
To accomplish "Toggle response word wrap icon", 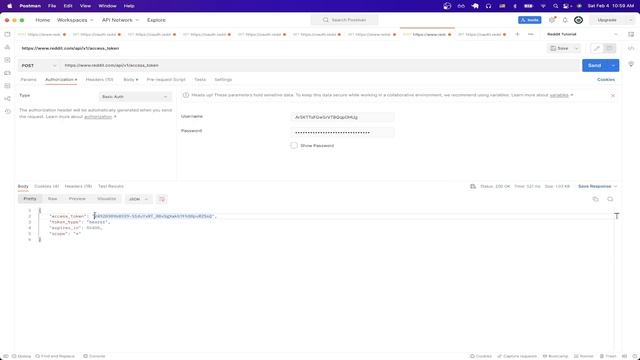I will pyautogui.click(x=162, y=199).
